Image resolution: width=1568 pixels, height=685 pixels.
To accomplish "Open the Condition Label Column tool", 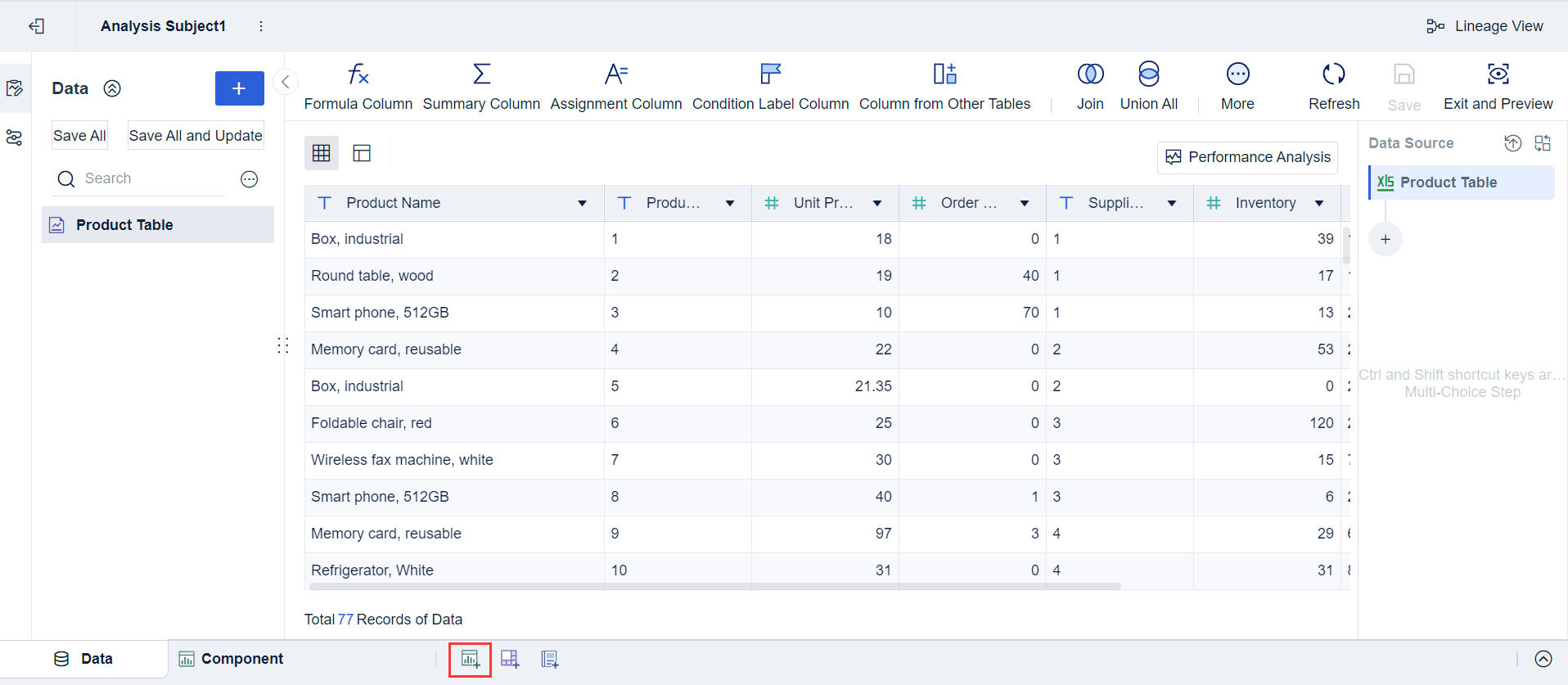I will click(770, 74).
